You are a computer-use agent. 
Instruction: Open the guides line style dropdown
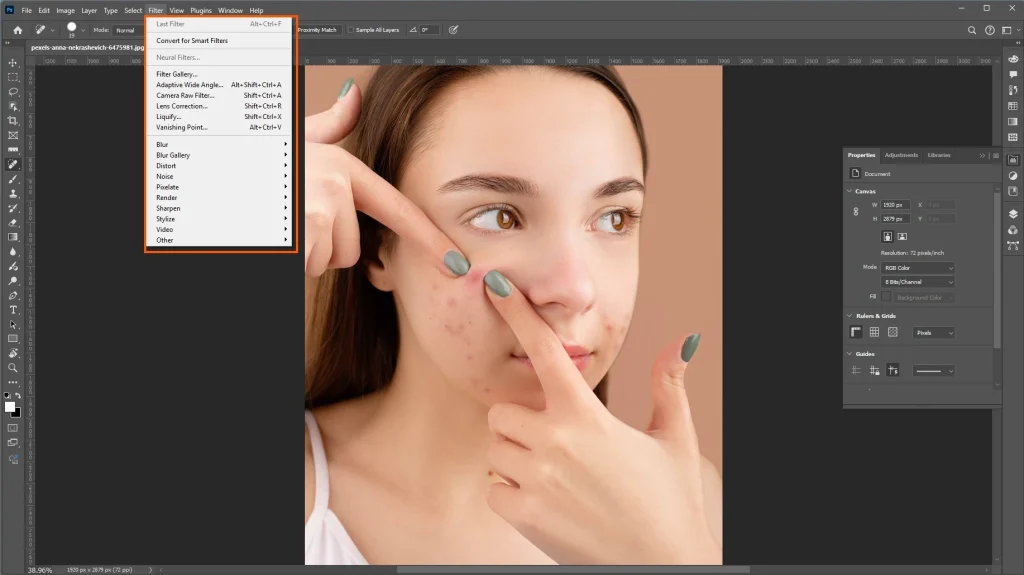[x=934, y=371]
